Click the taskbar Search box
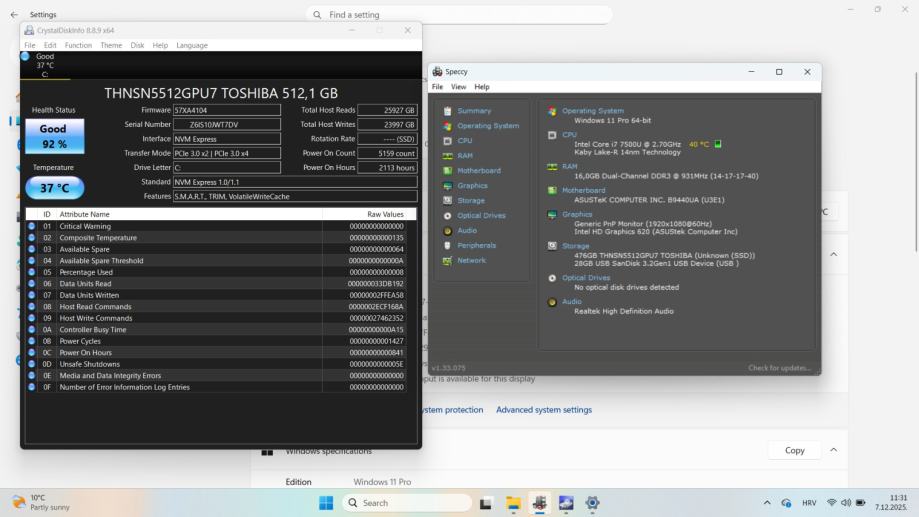 pyautogui.click(x=407, y=503)
